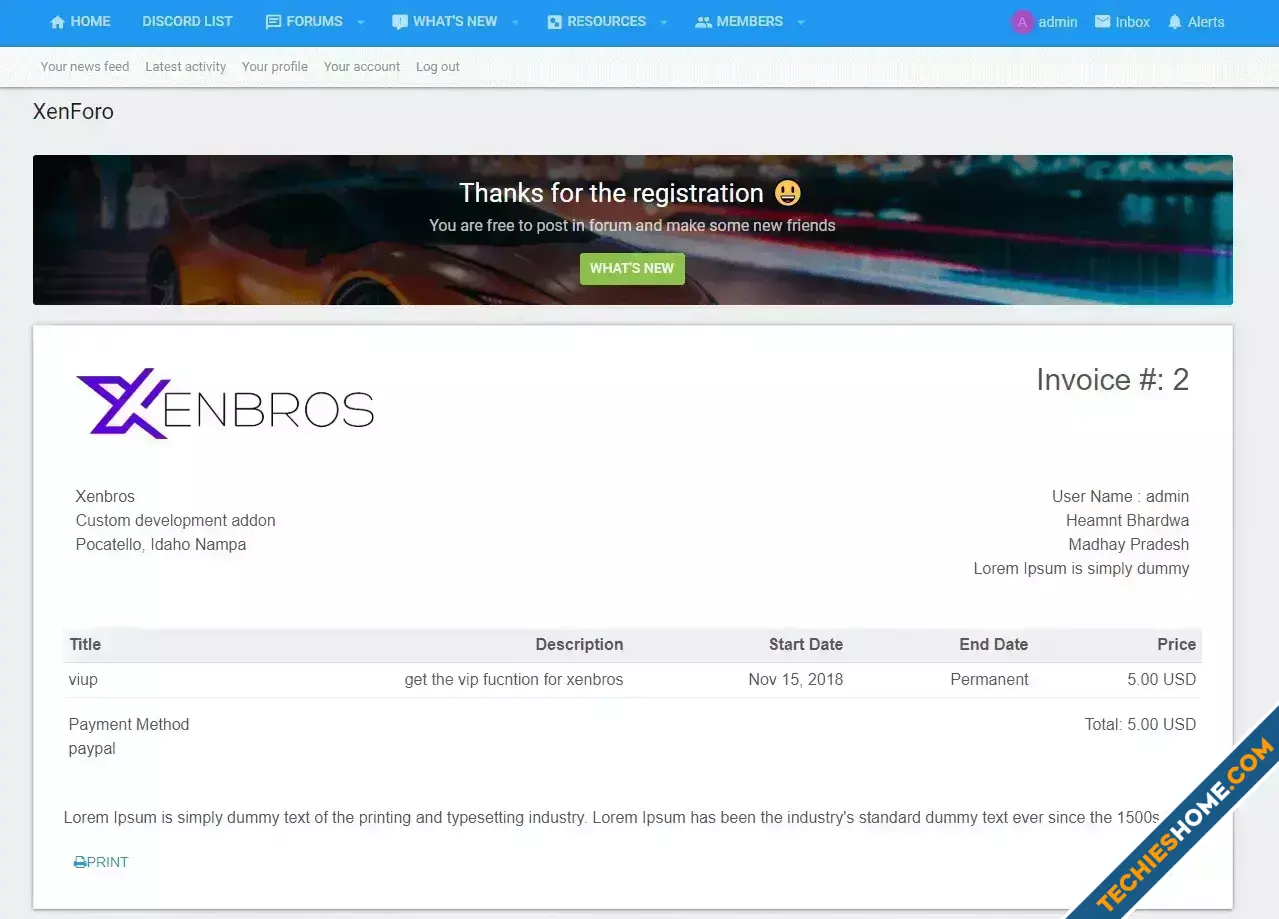
Task: Click the admin avatar circle
Action: pos(1022,22)
